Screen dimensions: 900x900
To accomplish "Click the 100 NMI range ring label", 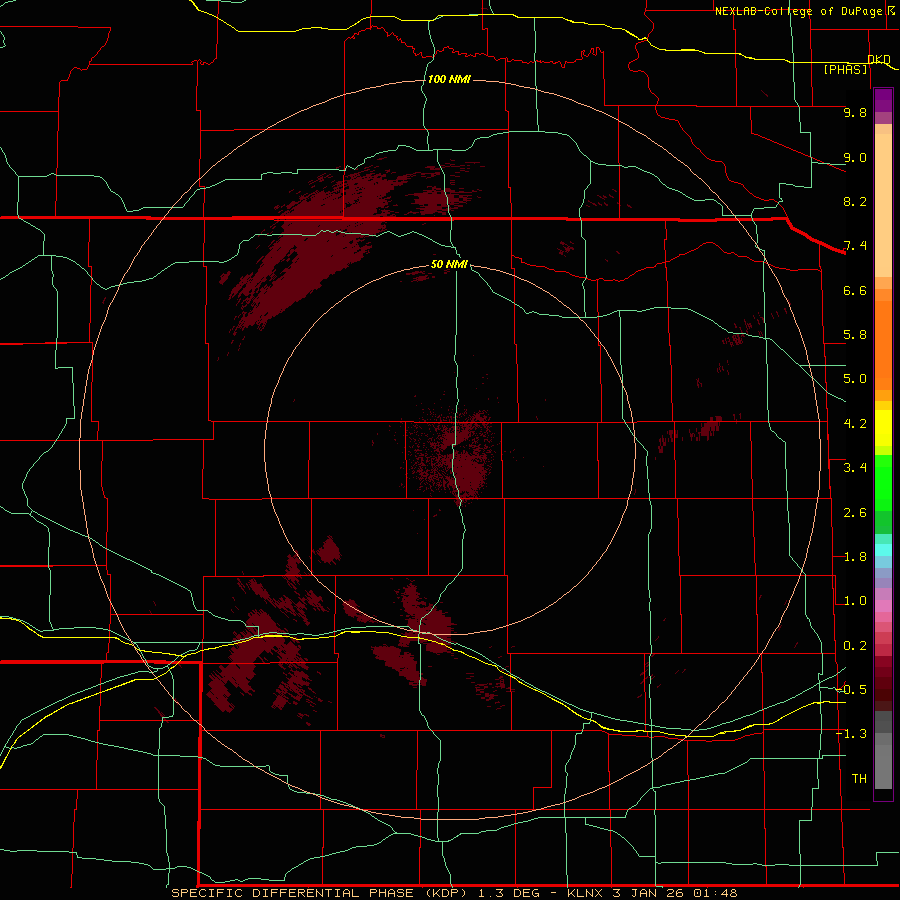I will tap(449, 79).
